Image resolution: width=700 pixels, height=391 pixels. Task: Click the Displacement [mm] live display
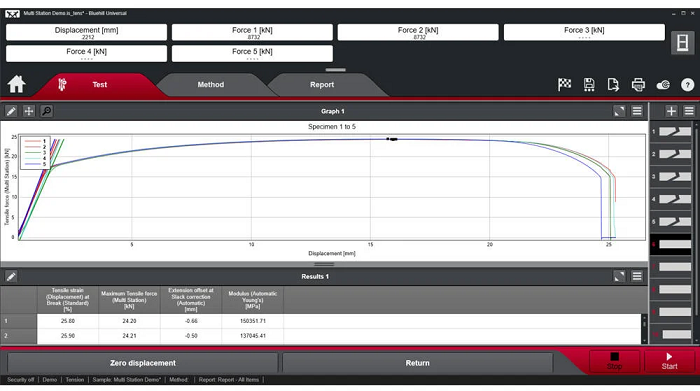[x=86, y=32]
